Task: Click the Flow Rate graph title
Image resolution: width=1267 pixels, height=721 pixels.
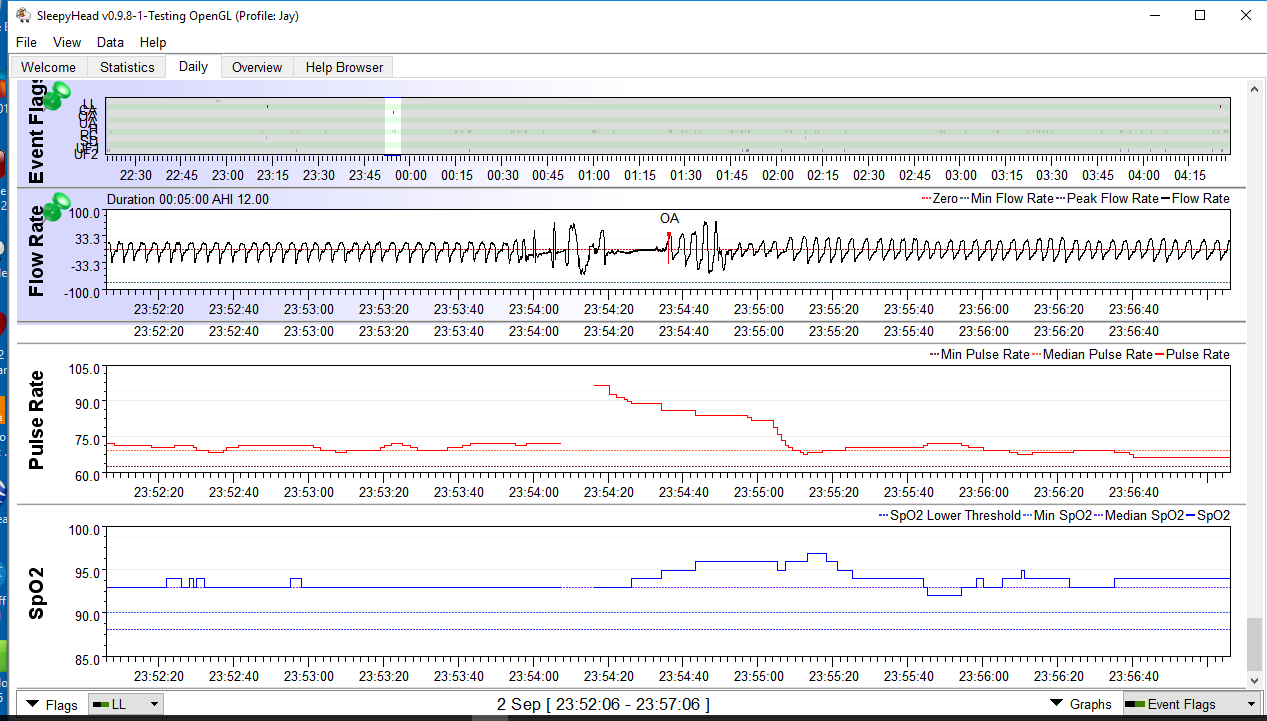Action: [35, 251]
